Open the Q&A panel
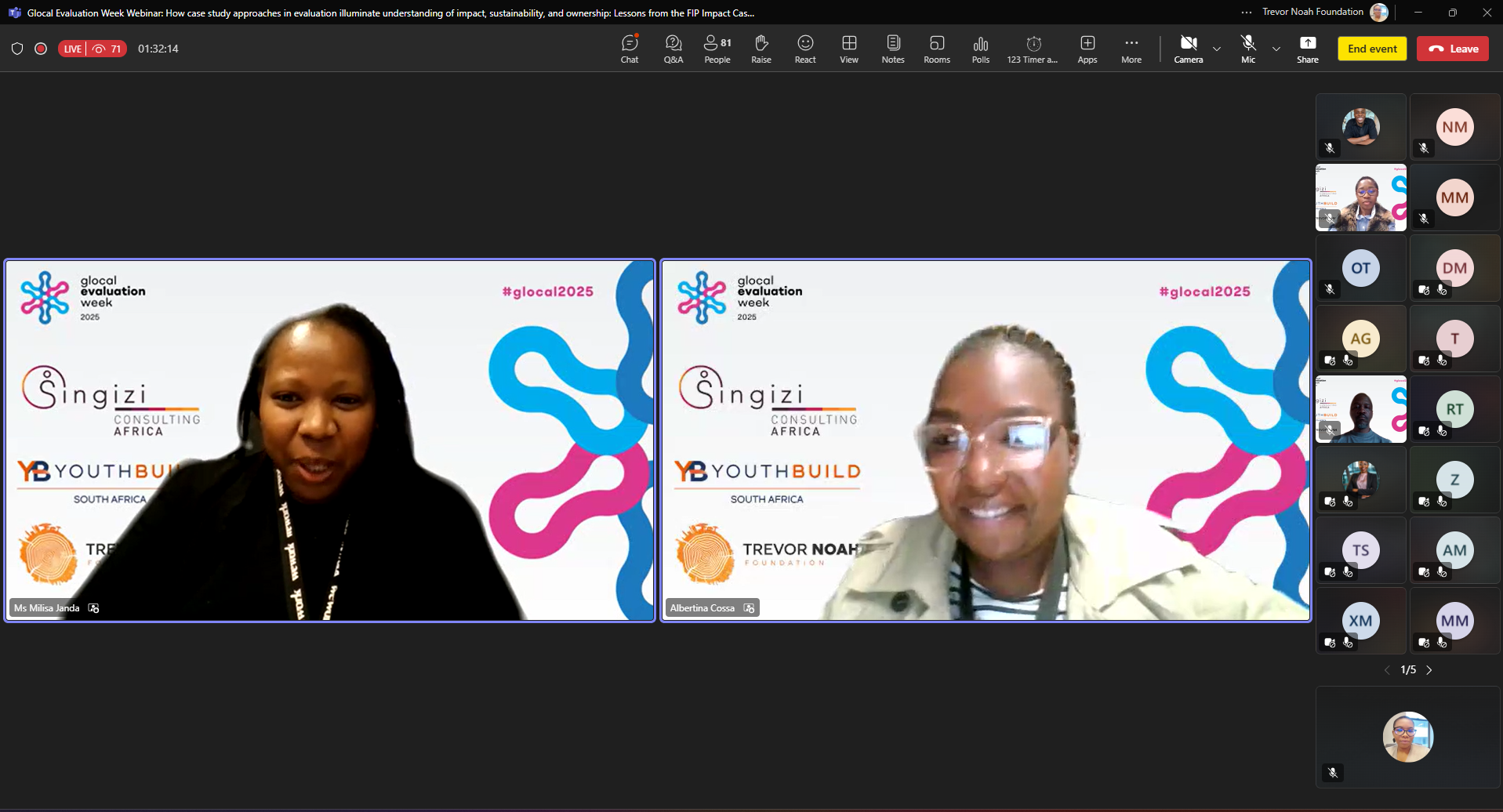 tap(673, 49)
